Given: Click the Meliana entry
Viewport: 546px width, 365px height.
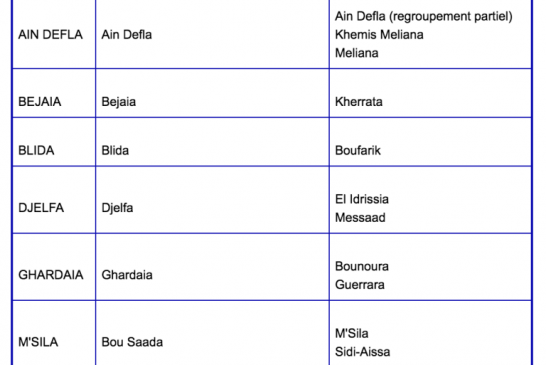Looking at the screenshot, I should (357, 53).
